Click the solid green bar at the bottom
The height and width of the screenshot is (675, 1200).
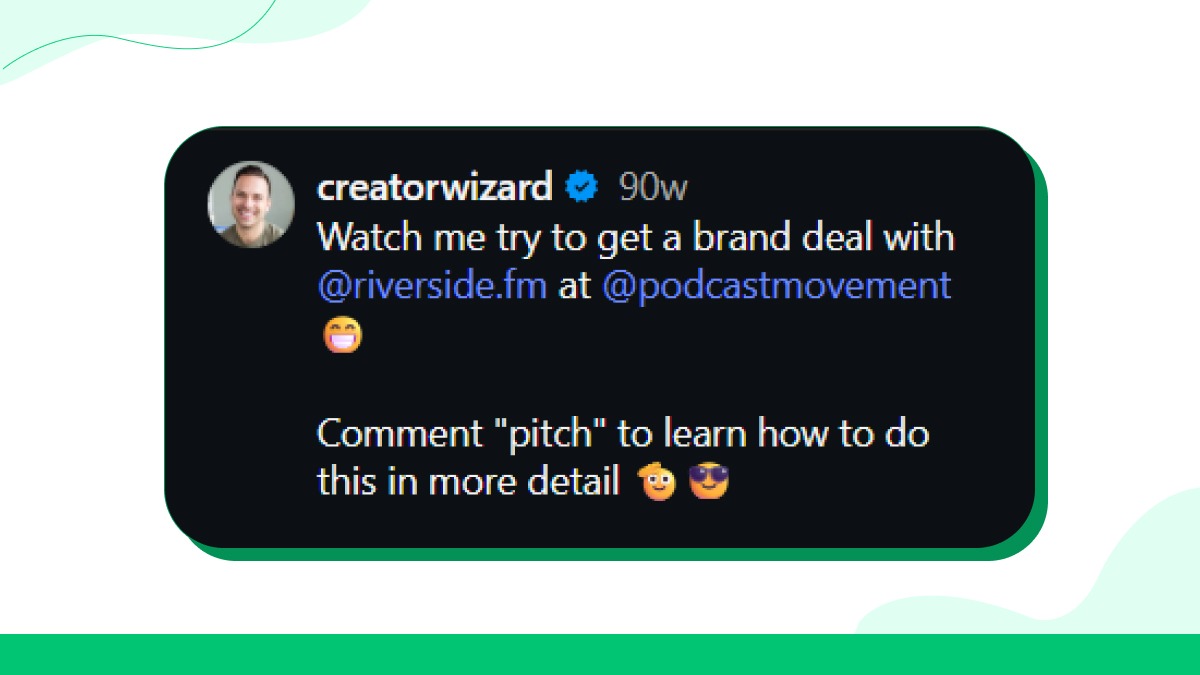(600, 654)
